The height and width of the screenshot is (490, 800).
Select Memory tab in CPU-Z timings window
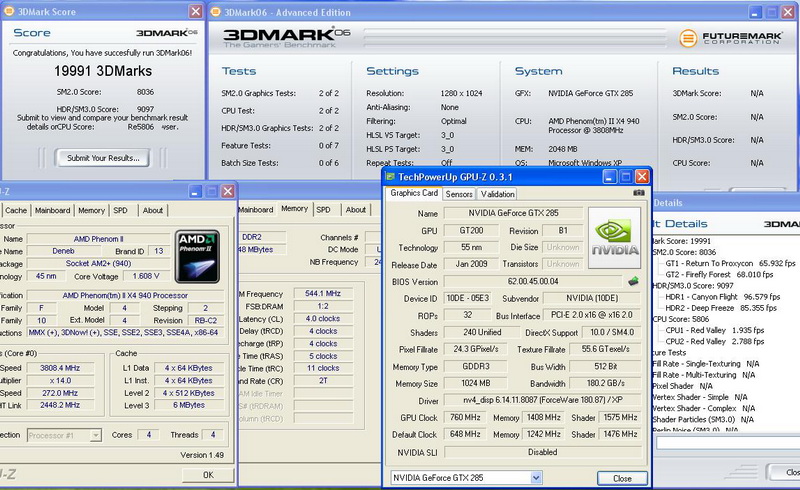tap(294, 209)
